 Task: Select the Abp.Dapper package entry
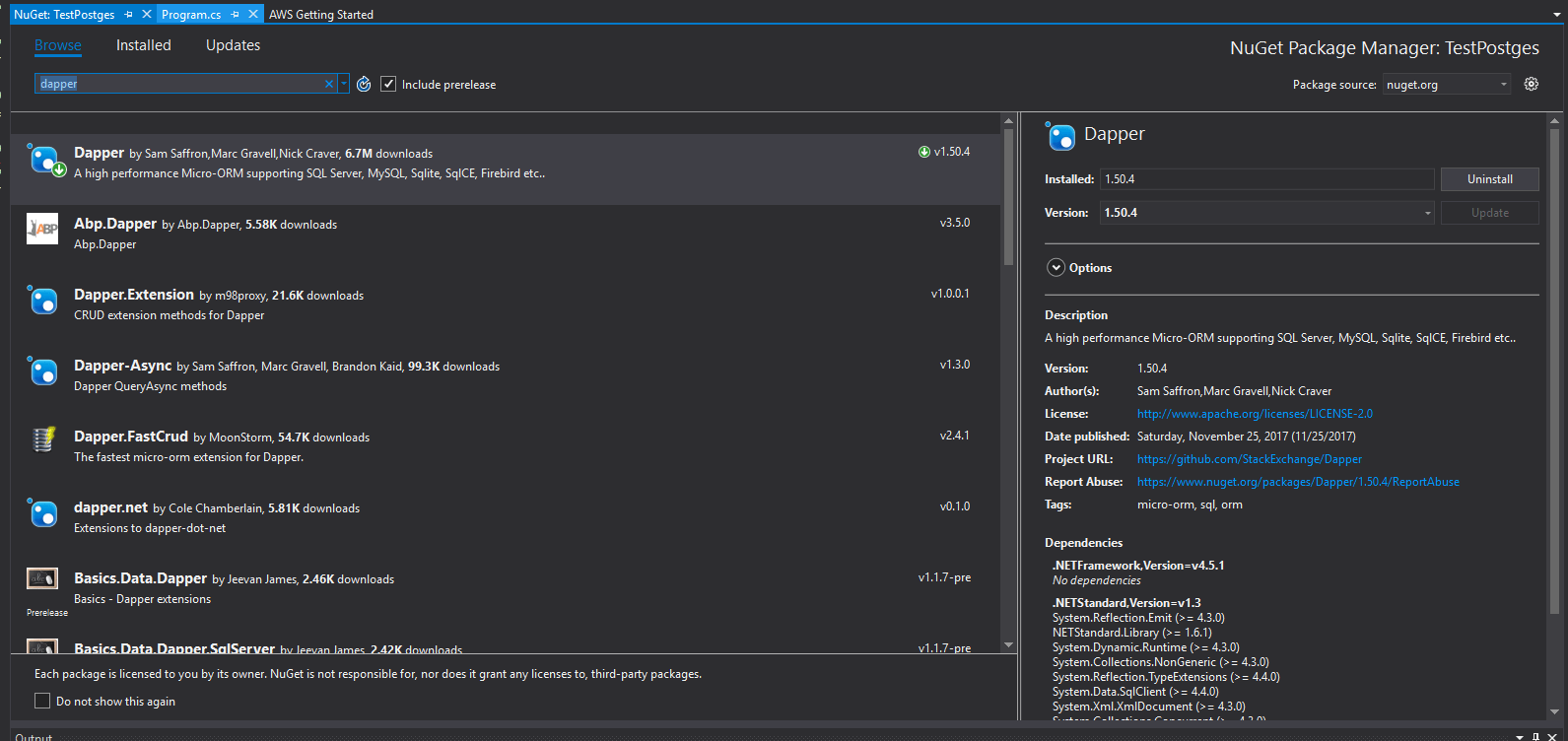coord(505,240)
